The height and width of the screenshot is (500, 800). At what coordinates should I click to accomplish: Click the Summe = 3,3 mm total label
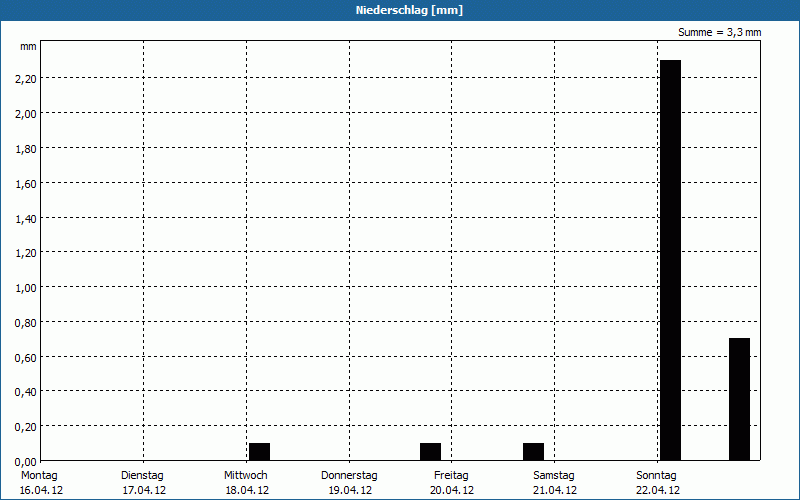tap(719, 32)
